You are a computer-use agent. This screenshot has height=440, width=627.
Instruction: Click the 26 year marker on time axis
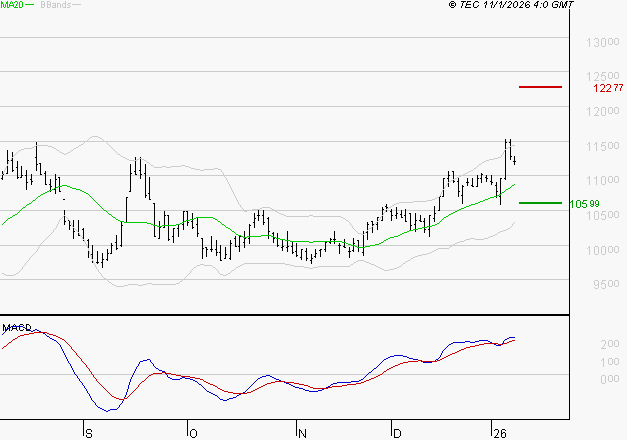point(500,434)
